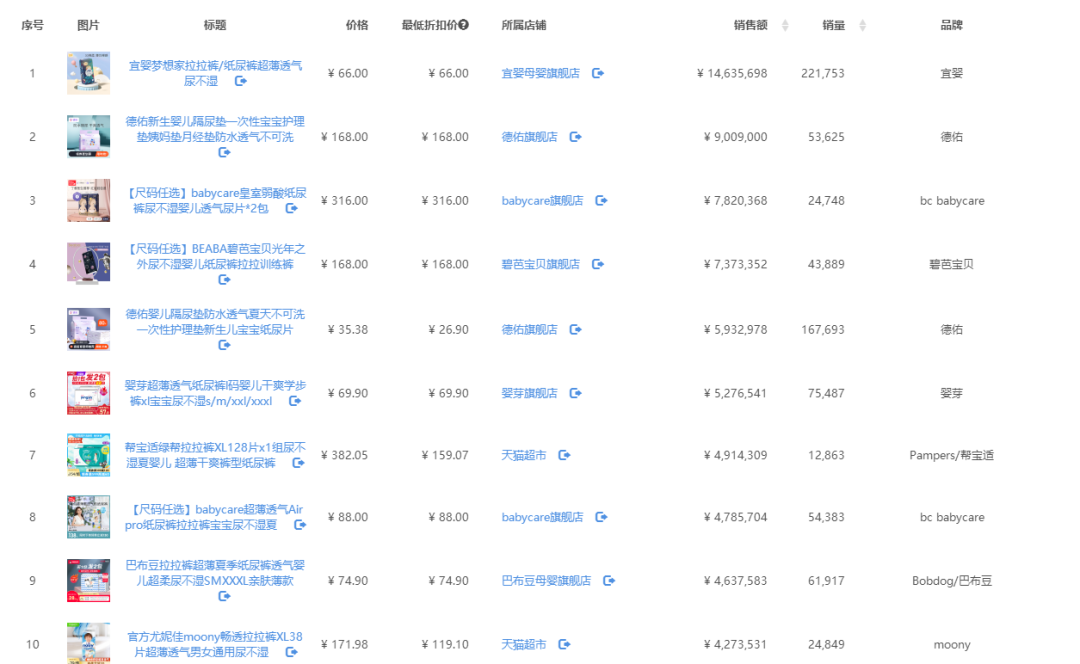Open external link icon after 尤妮佳moony title

[x=291, y=652]
